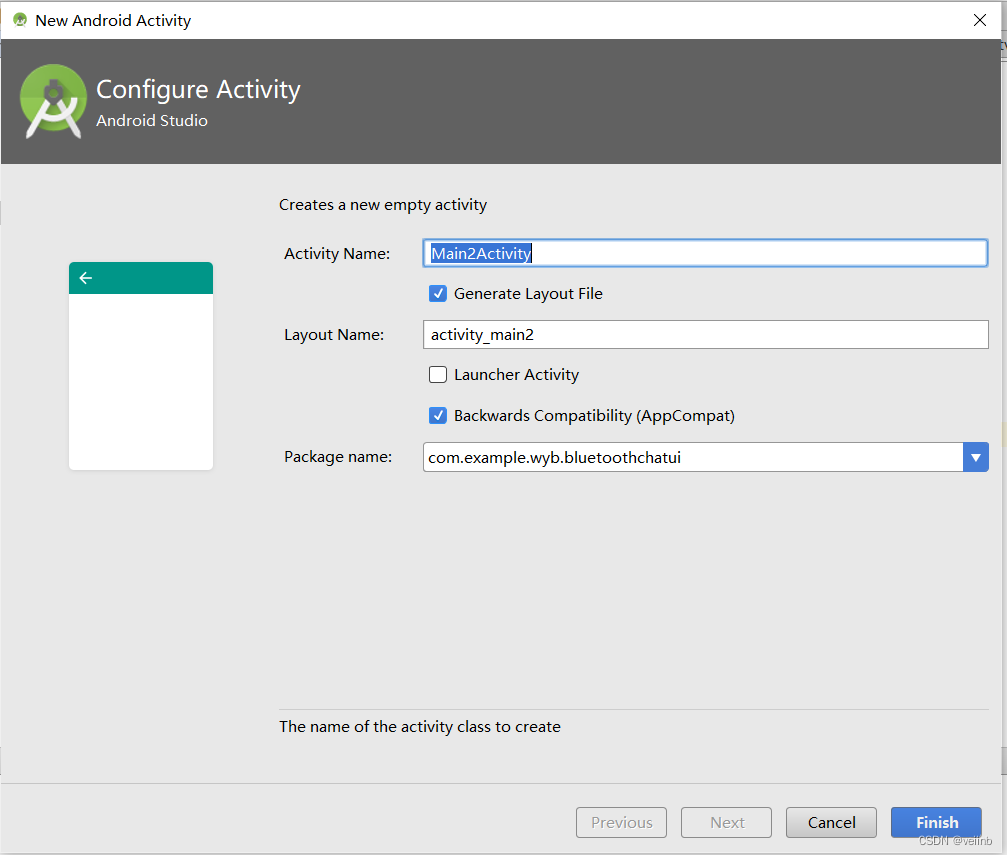This screenshot has width=1007, height=855.
Task: Click the Android icon in title bar
Action: [x=20, y=20]
